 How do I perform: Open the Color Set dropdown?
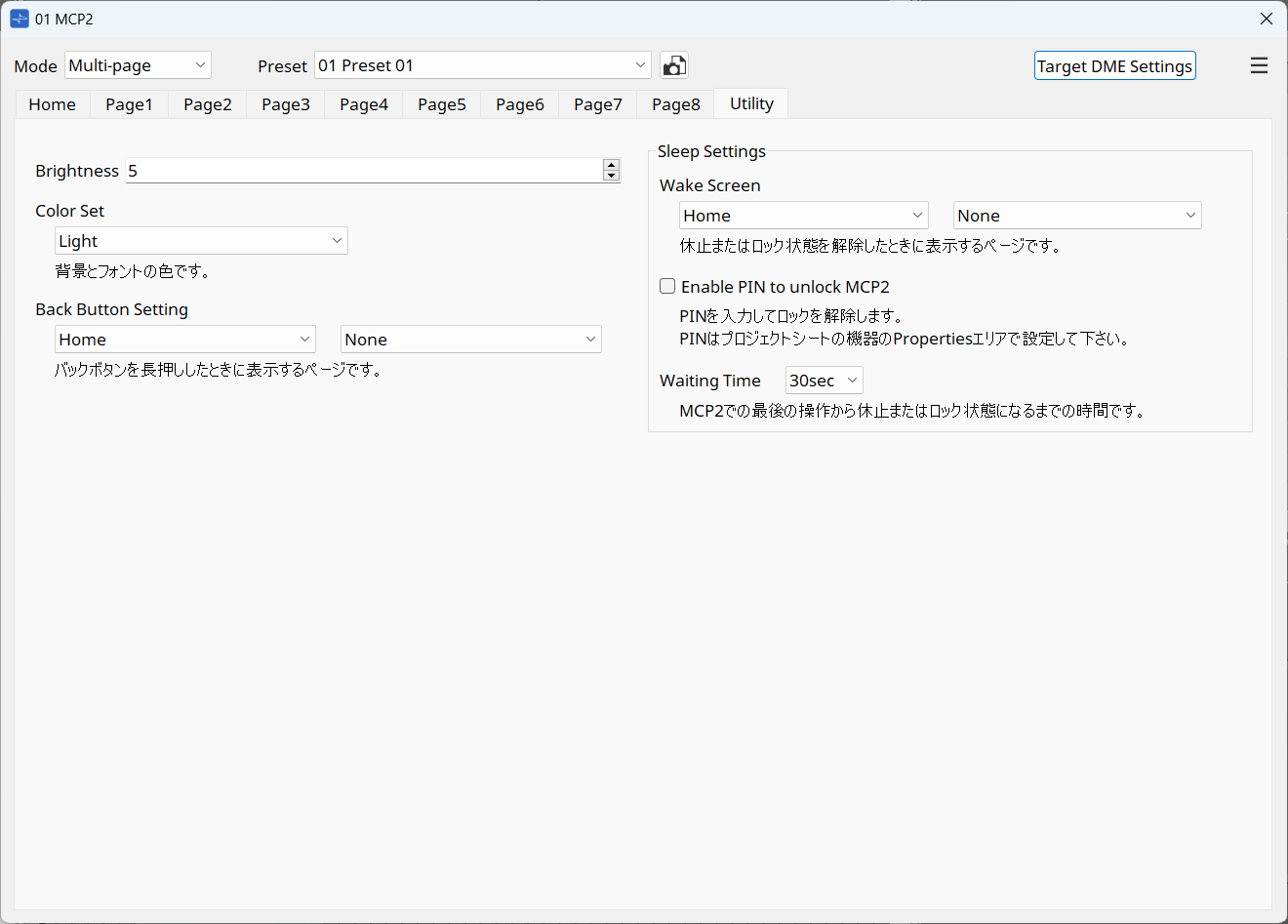[201, 240]
